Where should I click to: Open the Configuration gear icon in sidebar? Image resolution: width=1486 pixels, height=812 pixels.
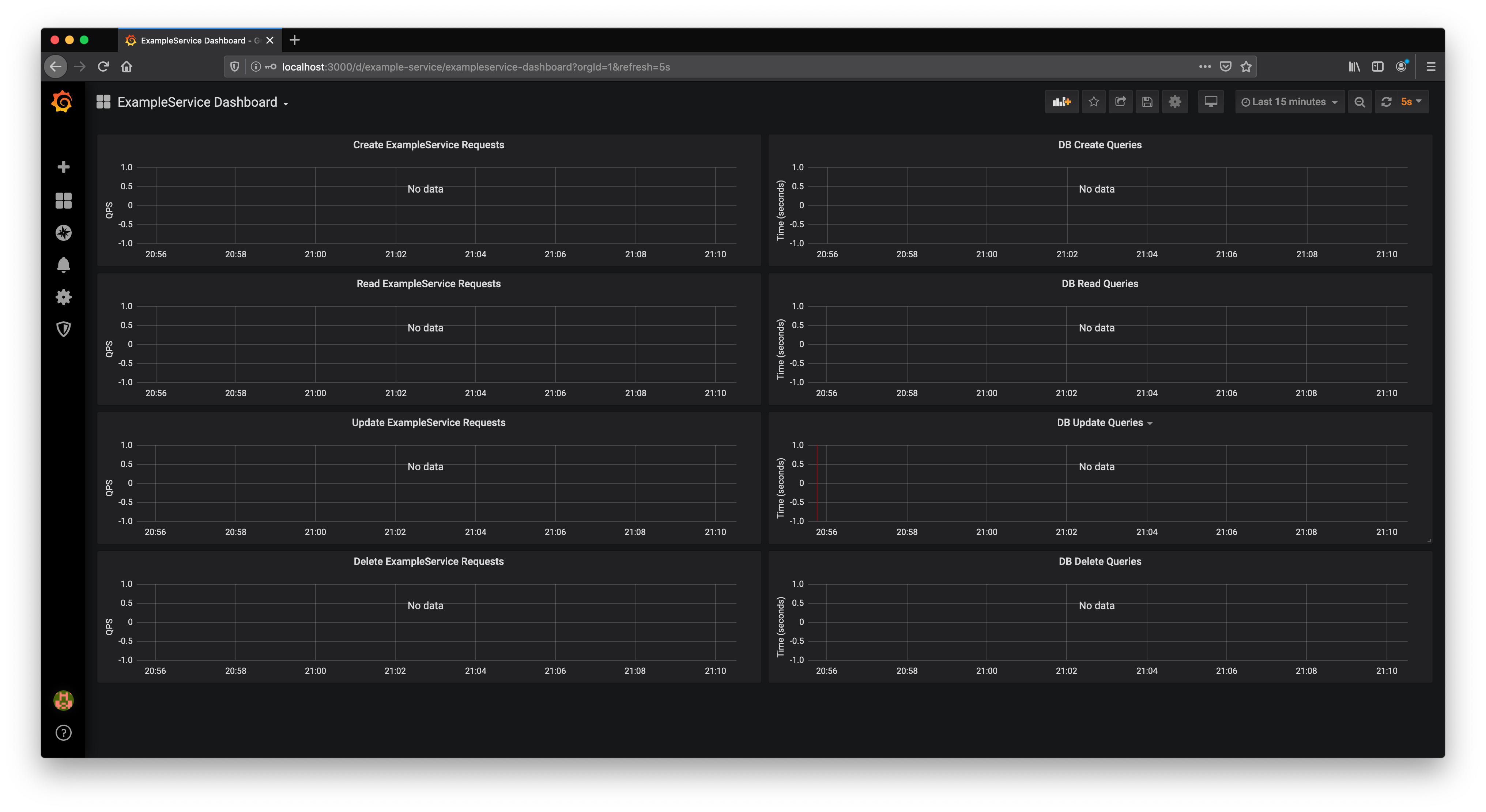tap(64, 297)
